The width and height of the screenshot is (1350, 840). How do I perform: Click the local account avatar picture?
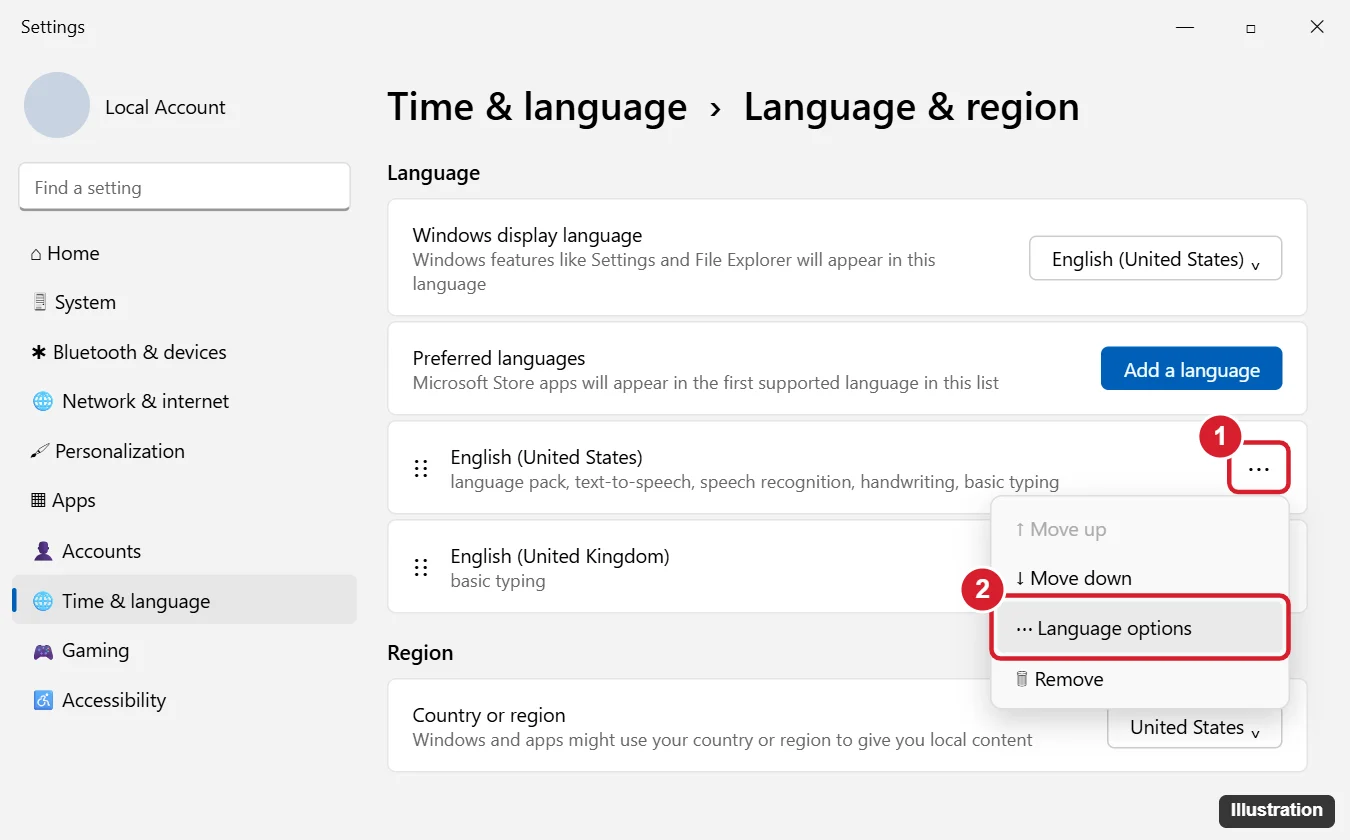[57, 105]
